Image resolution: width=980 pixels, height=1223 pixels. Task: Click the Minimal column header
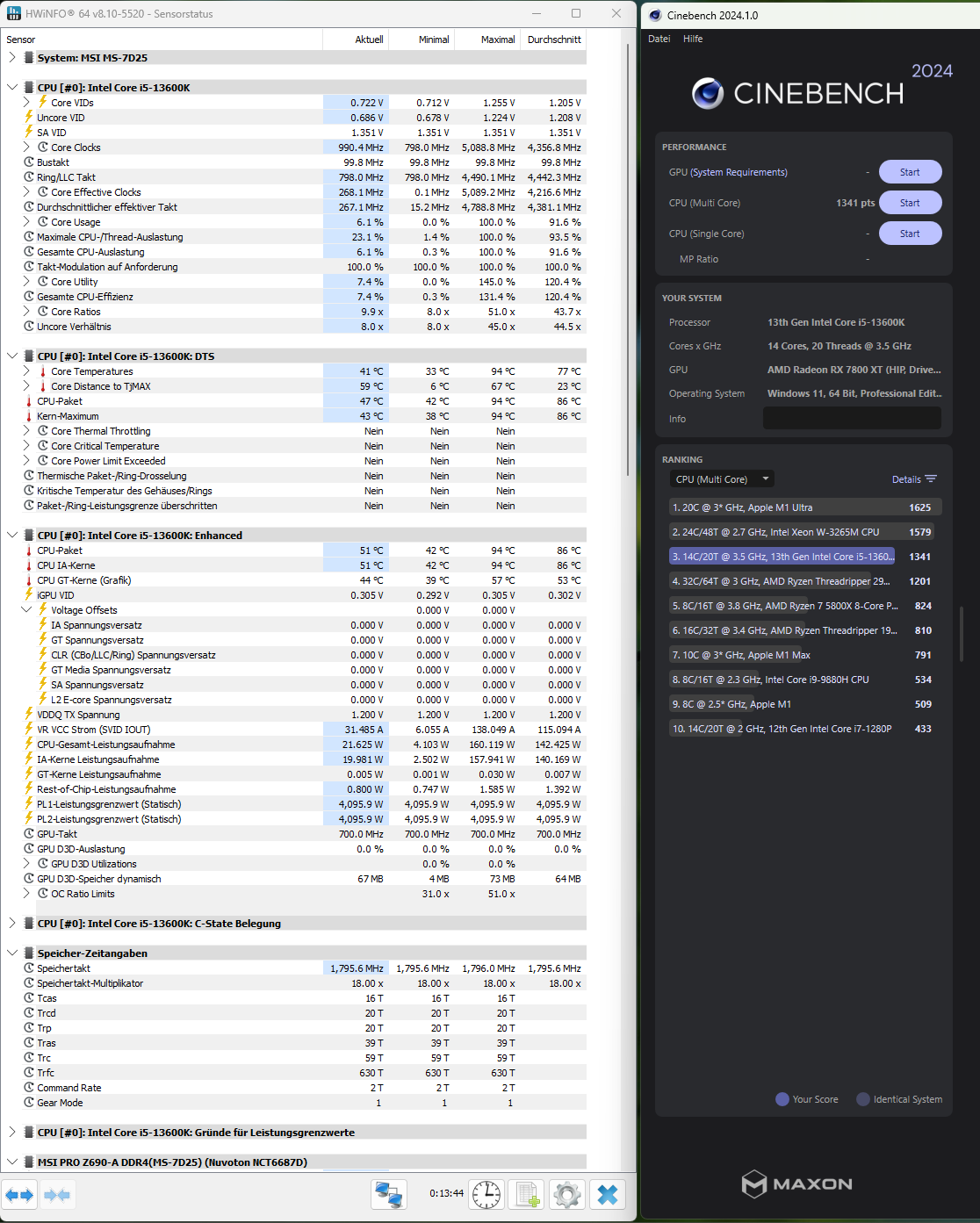422,40
